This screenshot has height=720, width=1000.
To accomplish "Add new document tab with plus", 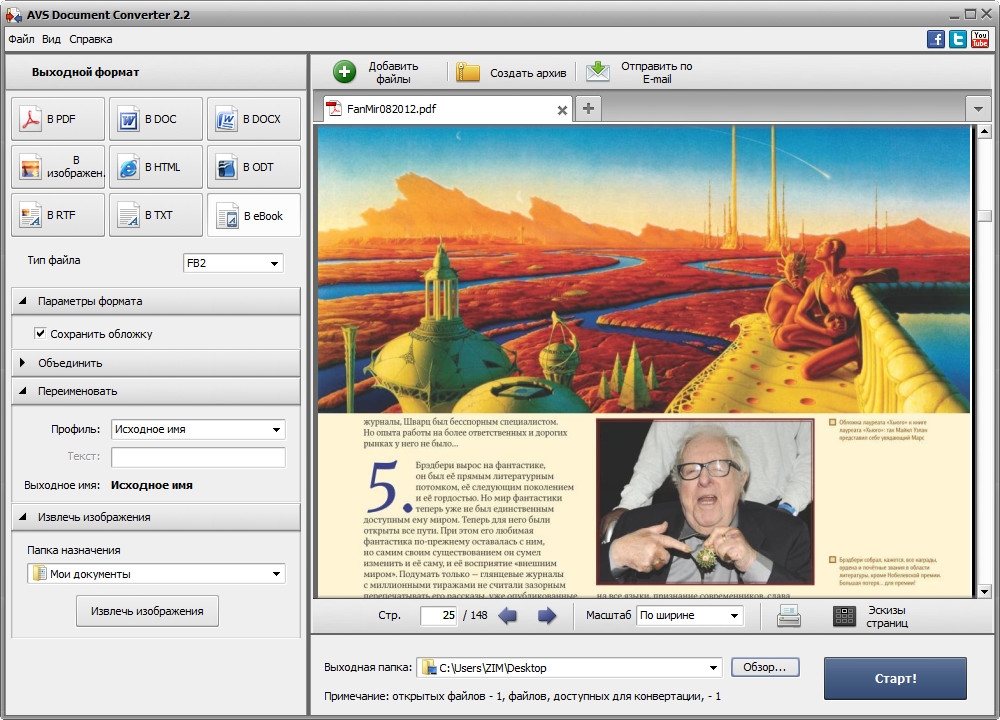I will (588, 108).
